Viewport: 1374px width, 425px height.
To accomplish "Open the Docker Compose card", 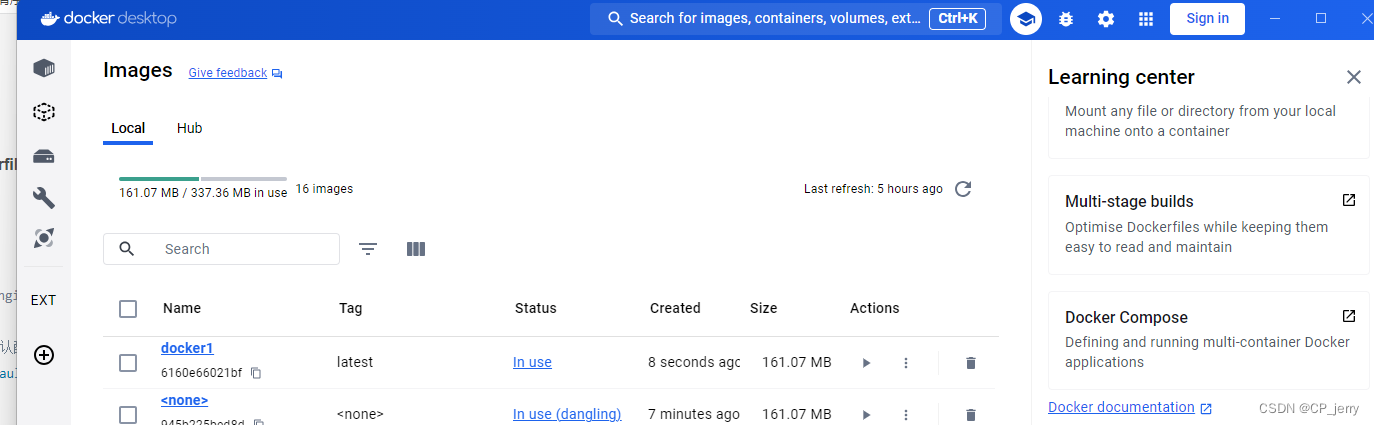I will pos(1208,340).
